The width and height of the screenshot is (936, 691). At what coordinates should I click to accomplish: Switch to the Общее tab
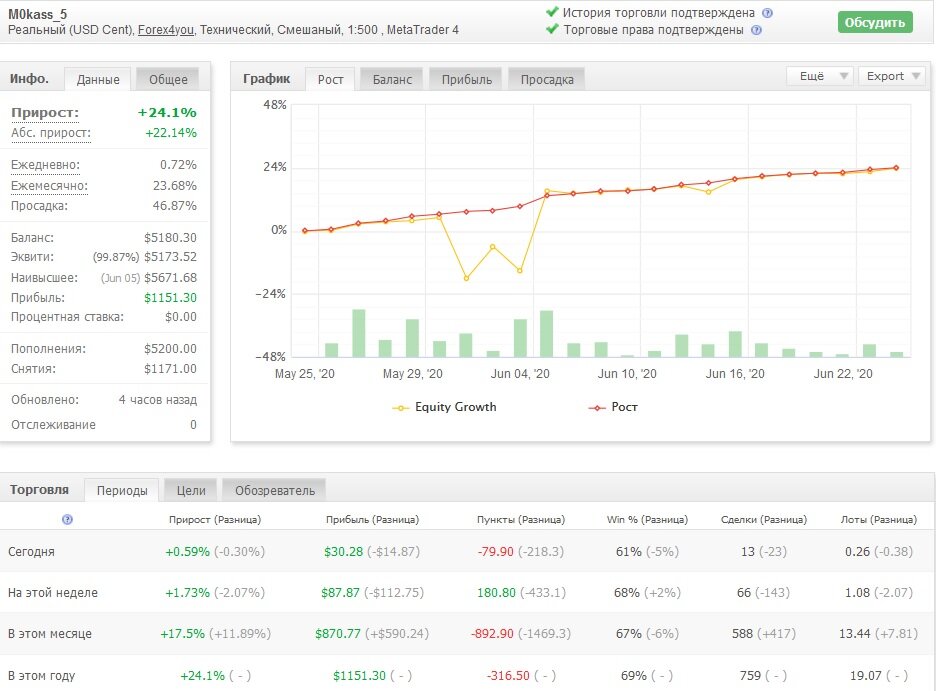[x=168, y=79]
